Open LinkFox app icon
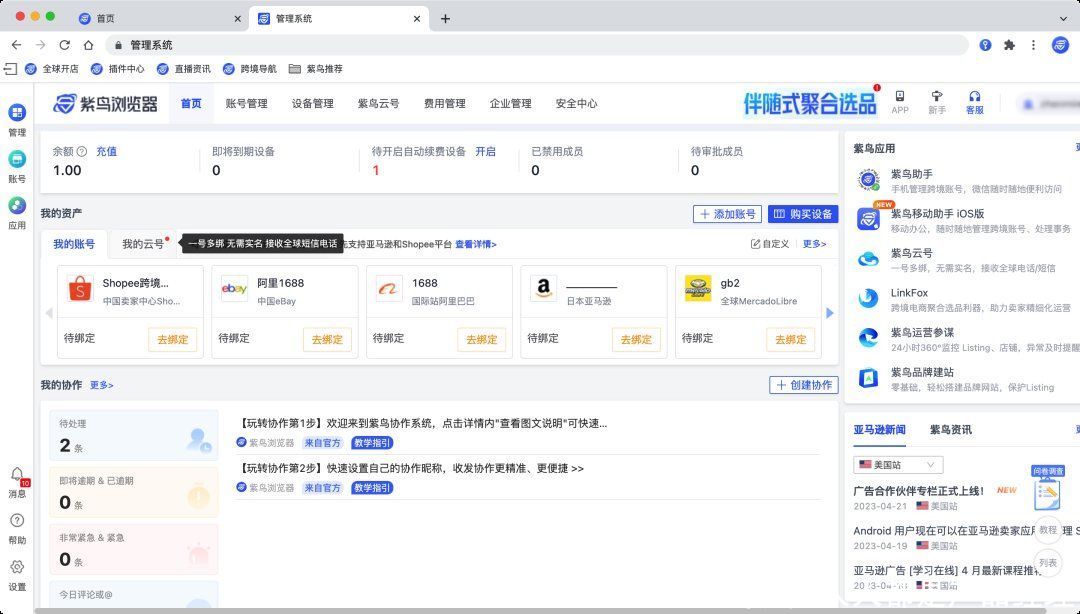The image size is (1080, 614). click(869, 298)
